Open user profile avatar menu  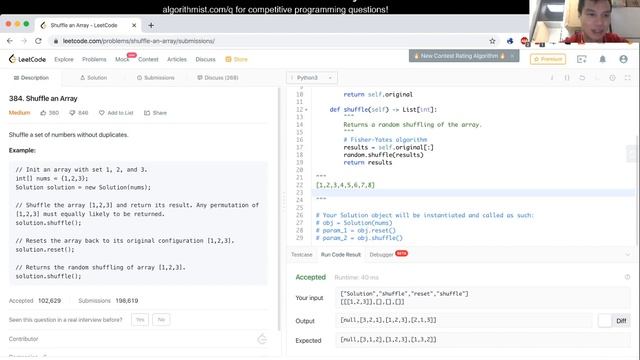click(623, 59)
